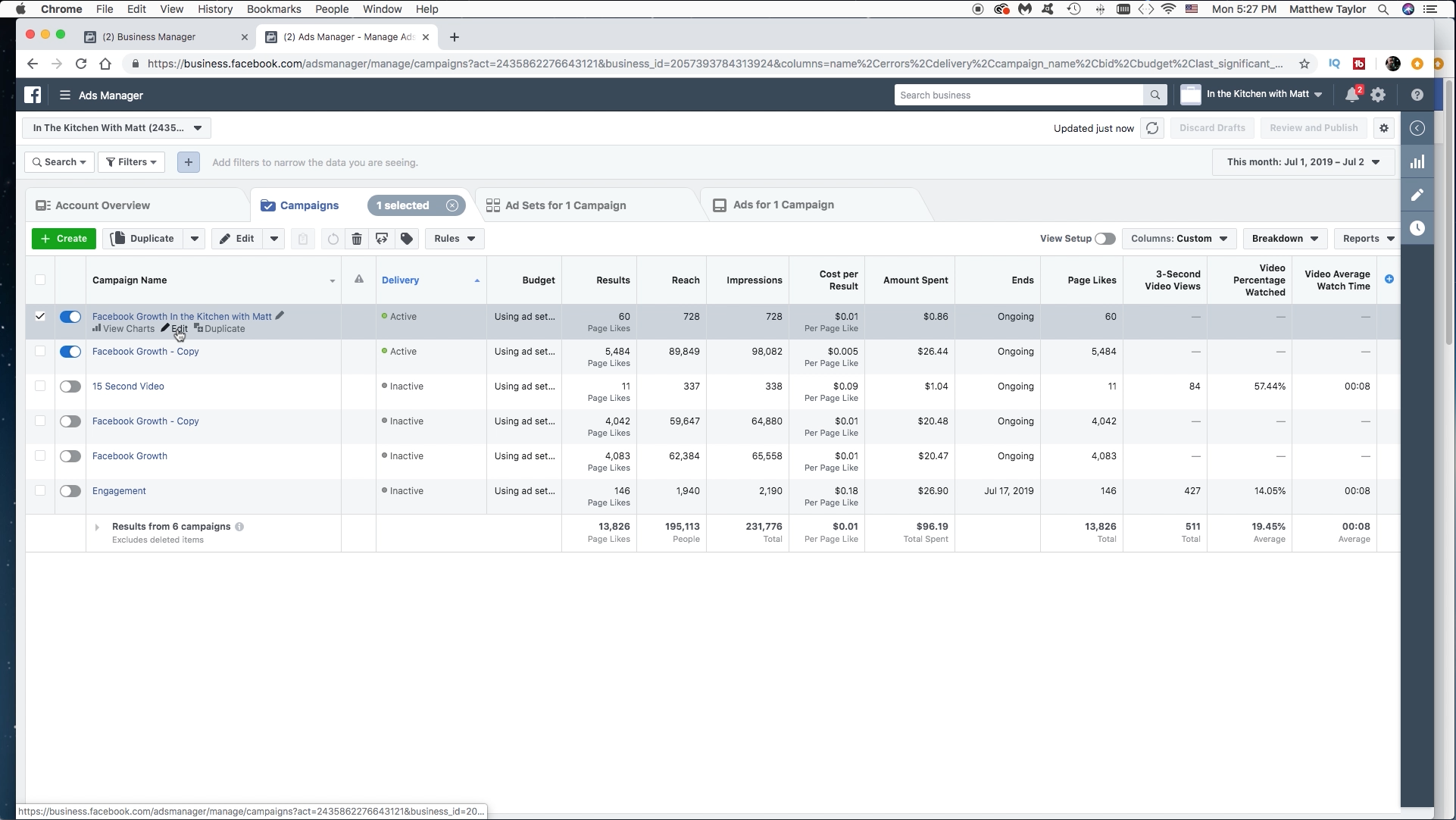
Task: Click the add filter plus button
Action: click(x=189, y=162)
